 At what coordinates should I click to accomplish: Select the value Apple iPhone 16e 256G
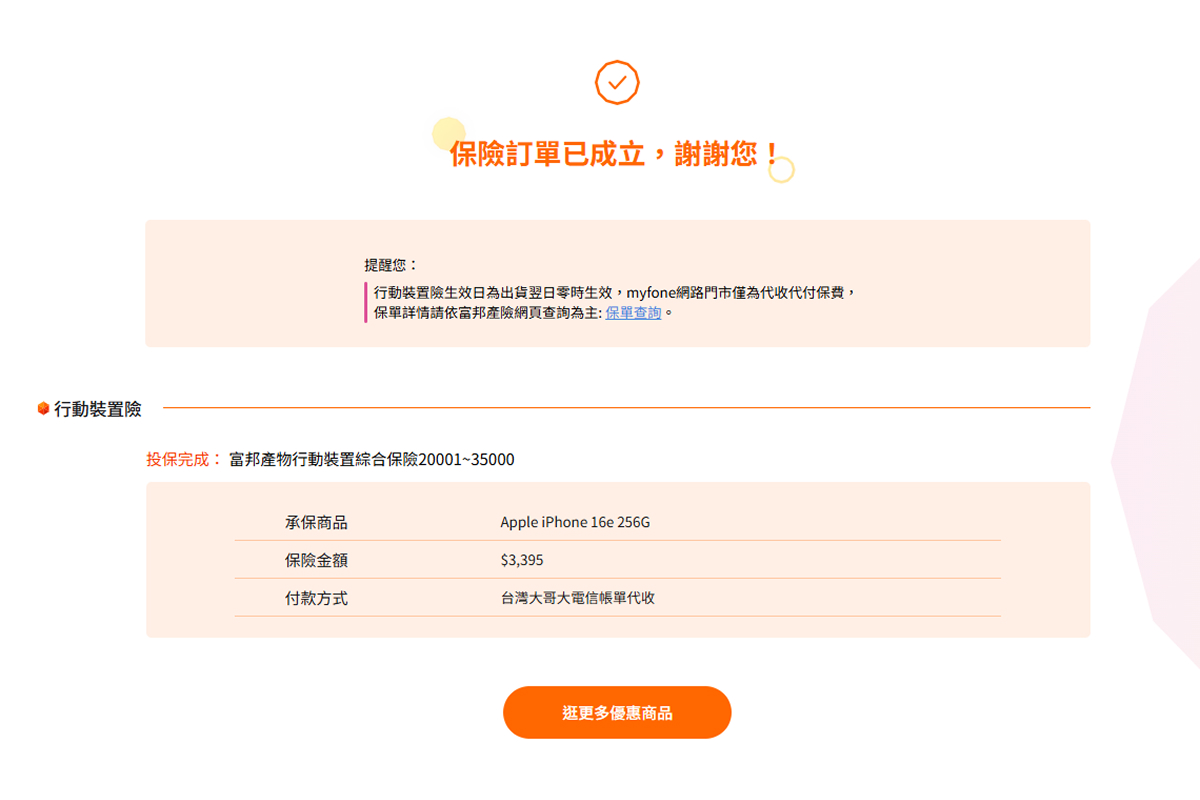click(575, 522)
